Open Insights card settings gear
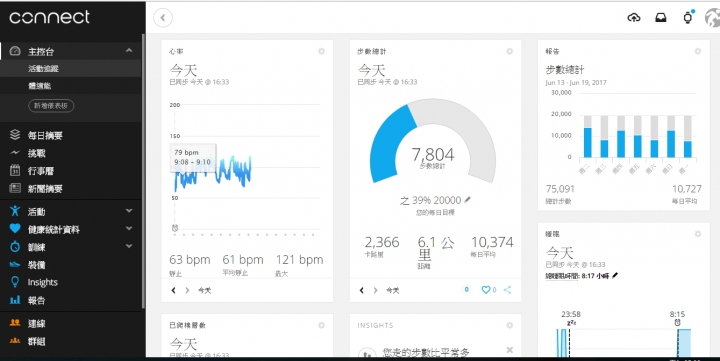720x361 pixels. click(x=509, y=325)
